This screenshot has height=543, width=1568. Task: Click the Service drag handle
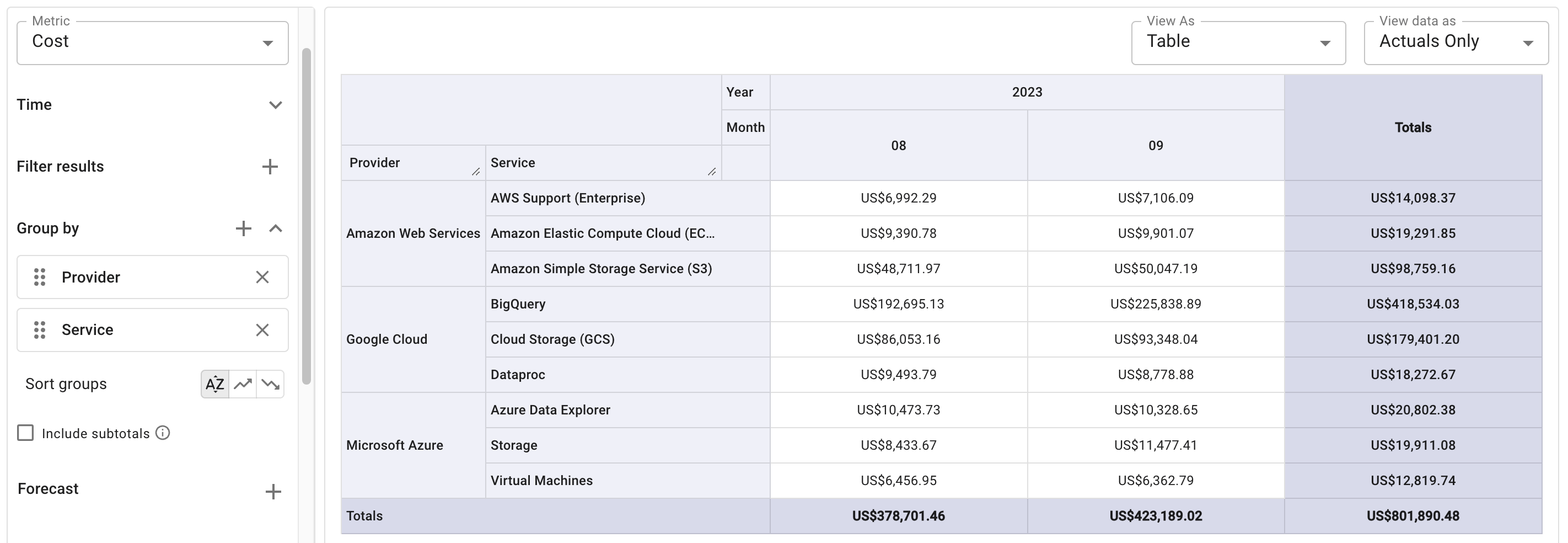pos(40,329)
